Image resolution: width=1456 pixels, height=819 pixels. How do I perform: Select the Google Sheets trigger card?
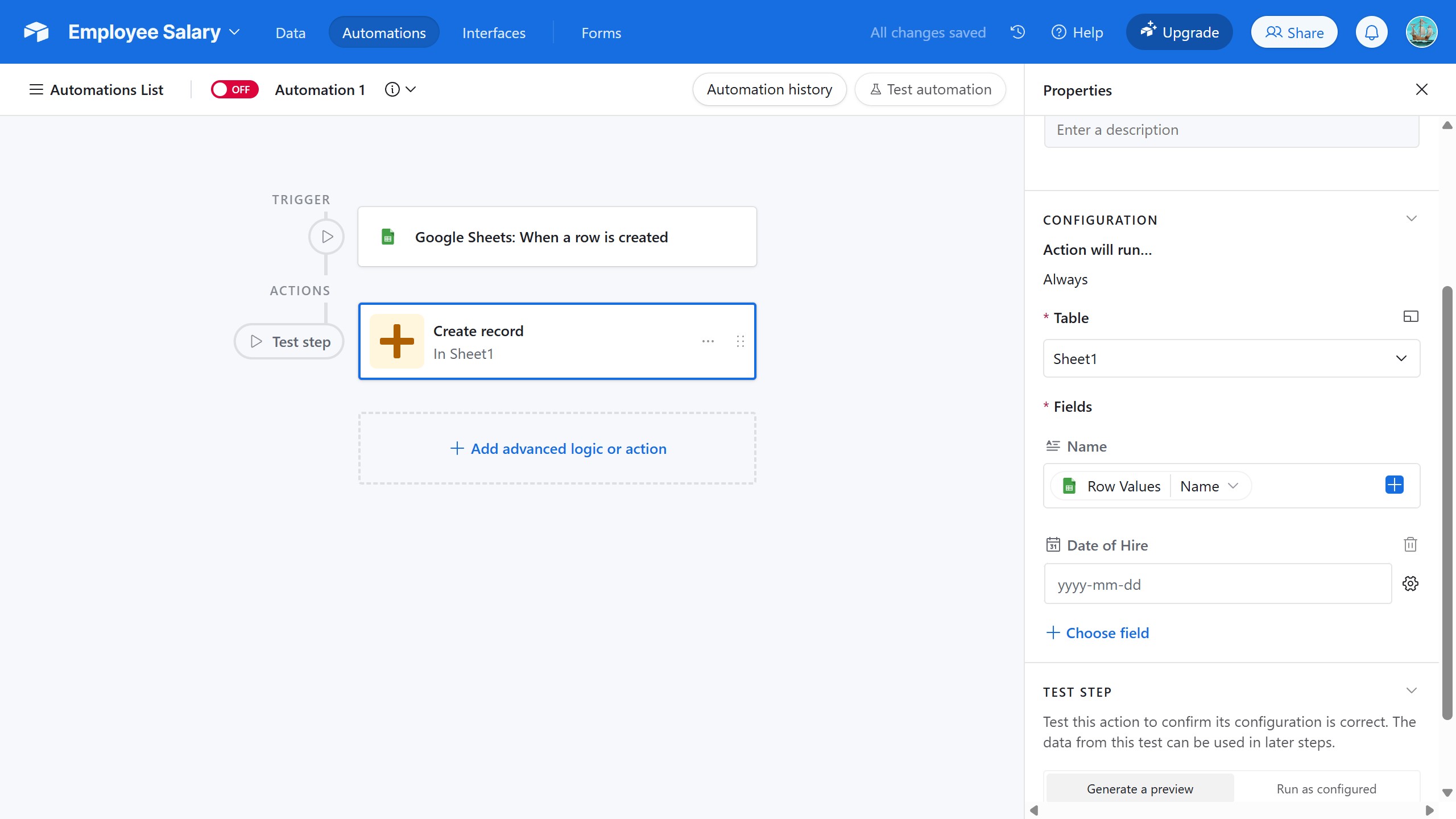(557, 237)
